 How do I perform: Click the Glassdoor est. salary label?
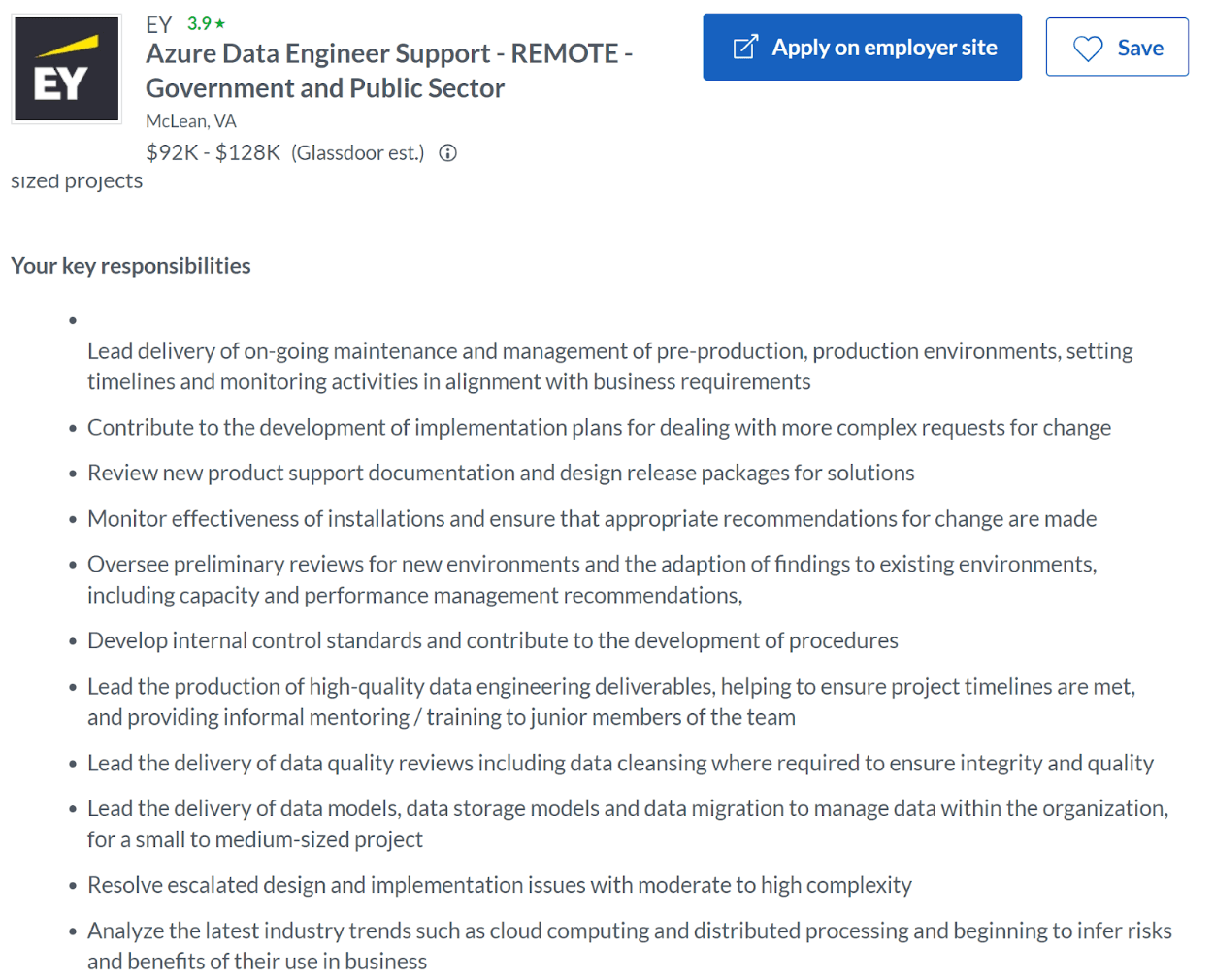pyautogui.click(x=356, y=152)
